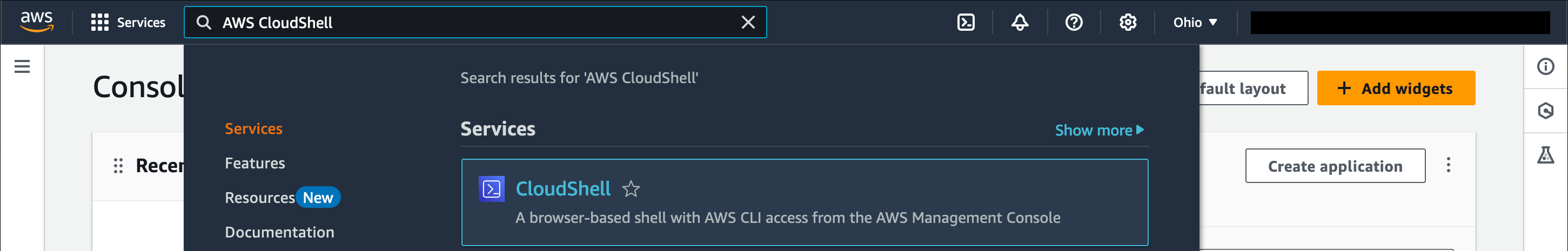The width and height of the screenshot is (1568, 251).
Task: Select the Documentation search category
Action: pyautogui.click(x=279, y=232)
